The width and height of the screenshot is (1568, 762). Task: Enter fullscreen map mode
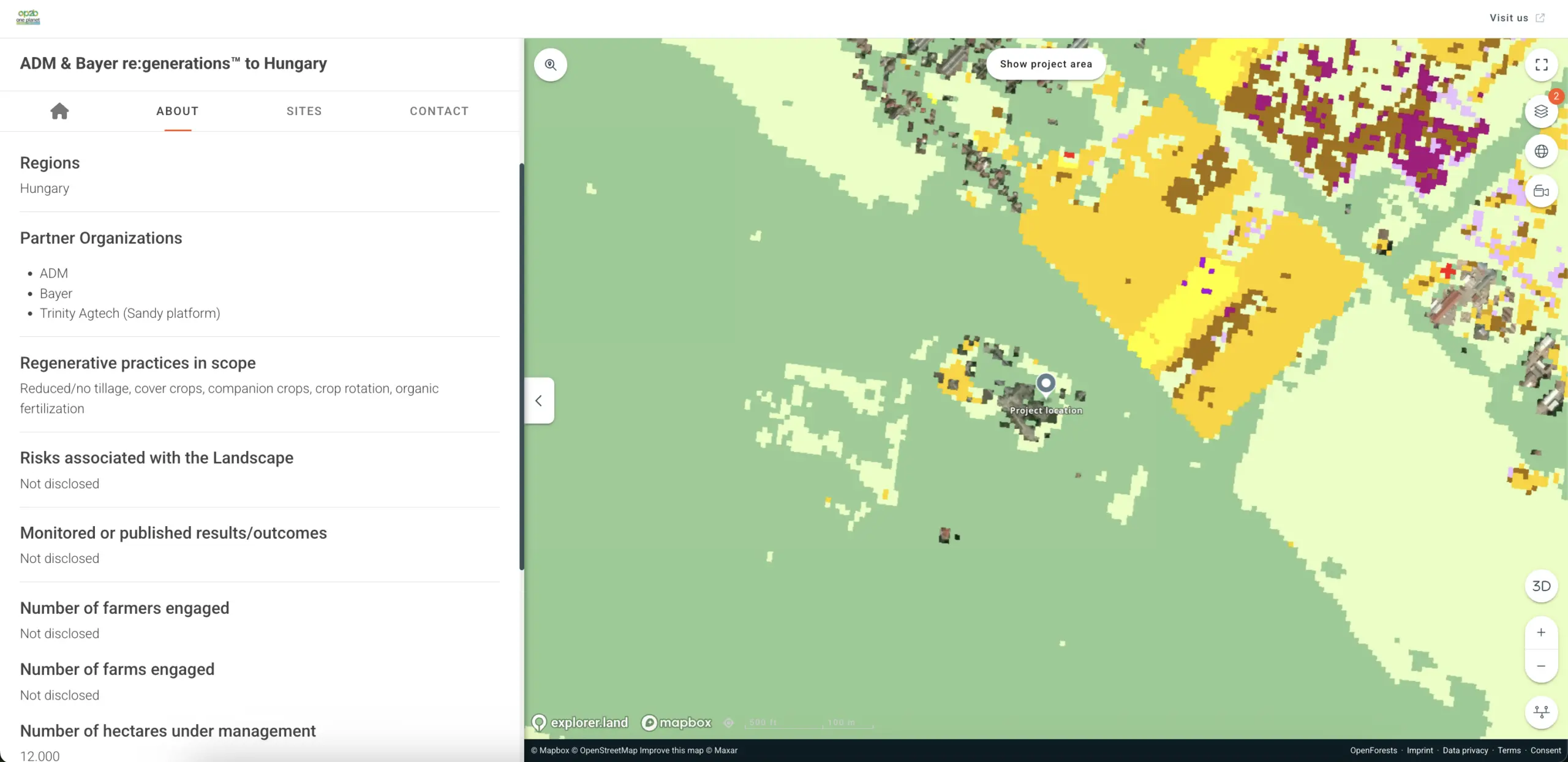point(1541,64)
